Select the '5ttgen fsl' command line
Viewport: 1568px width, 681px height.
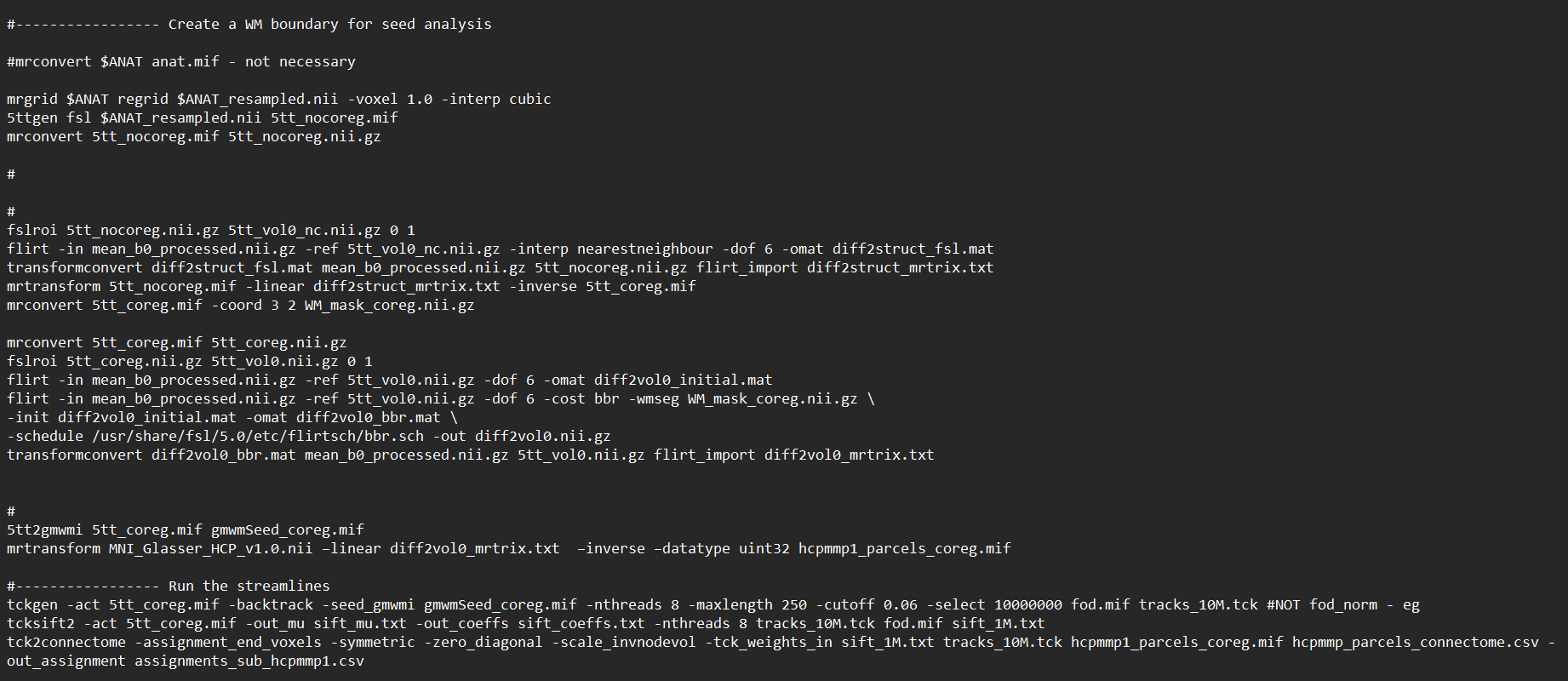pyautogui.click(x=203, y=117)
